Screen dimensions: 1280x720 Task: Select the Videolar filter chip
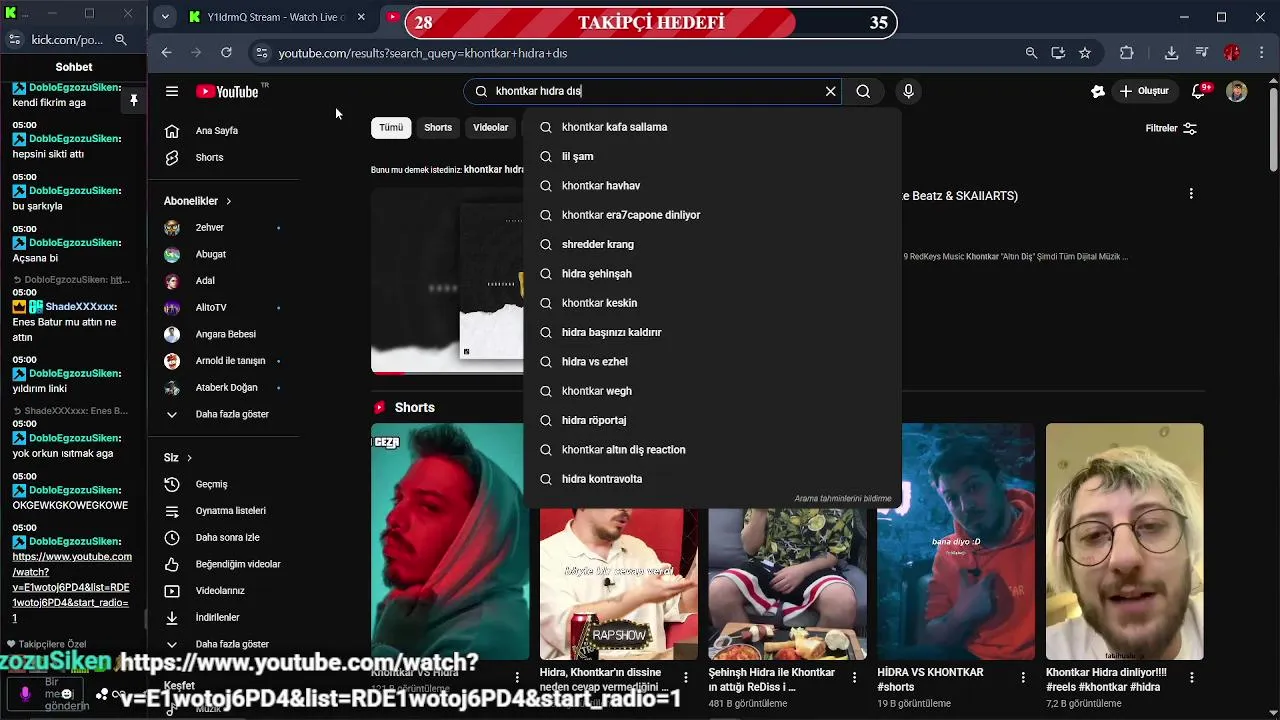tap(490, 127)
